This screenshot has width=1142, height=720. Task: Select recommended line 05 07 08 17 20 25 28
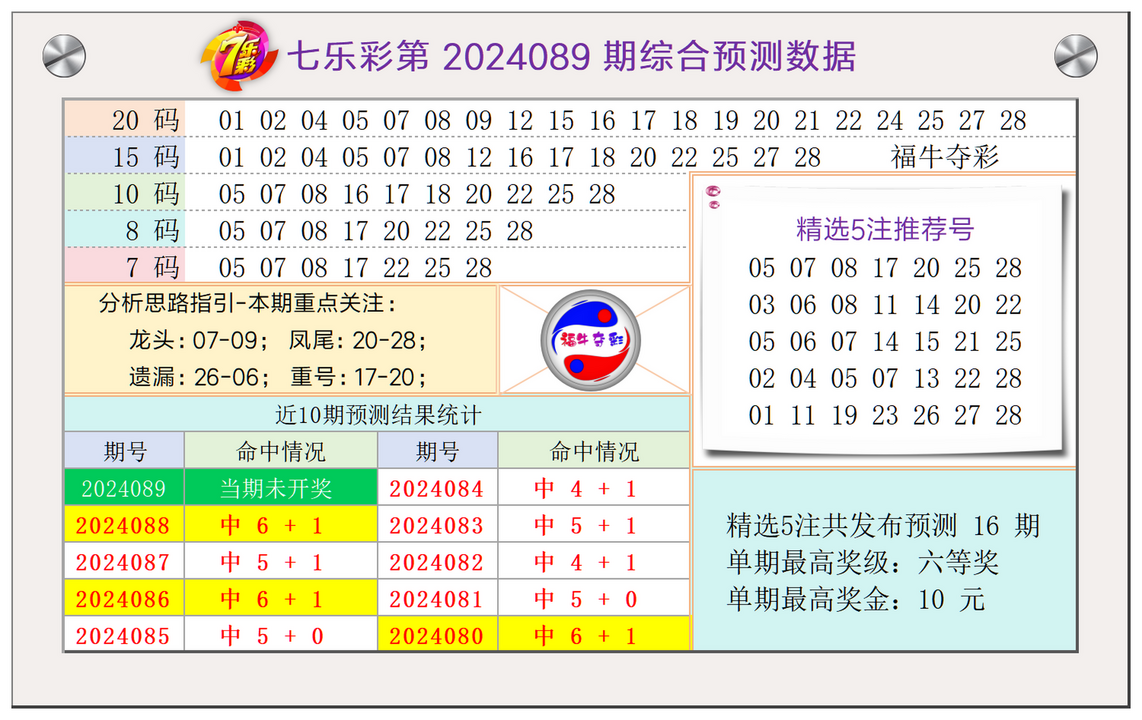point(885,267)
